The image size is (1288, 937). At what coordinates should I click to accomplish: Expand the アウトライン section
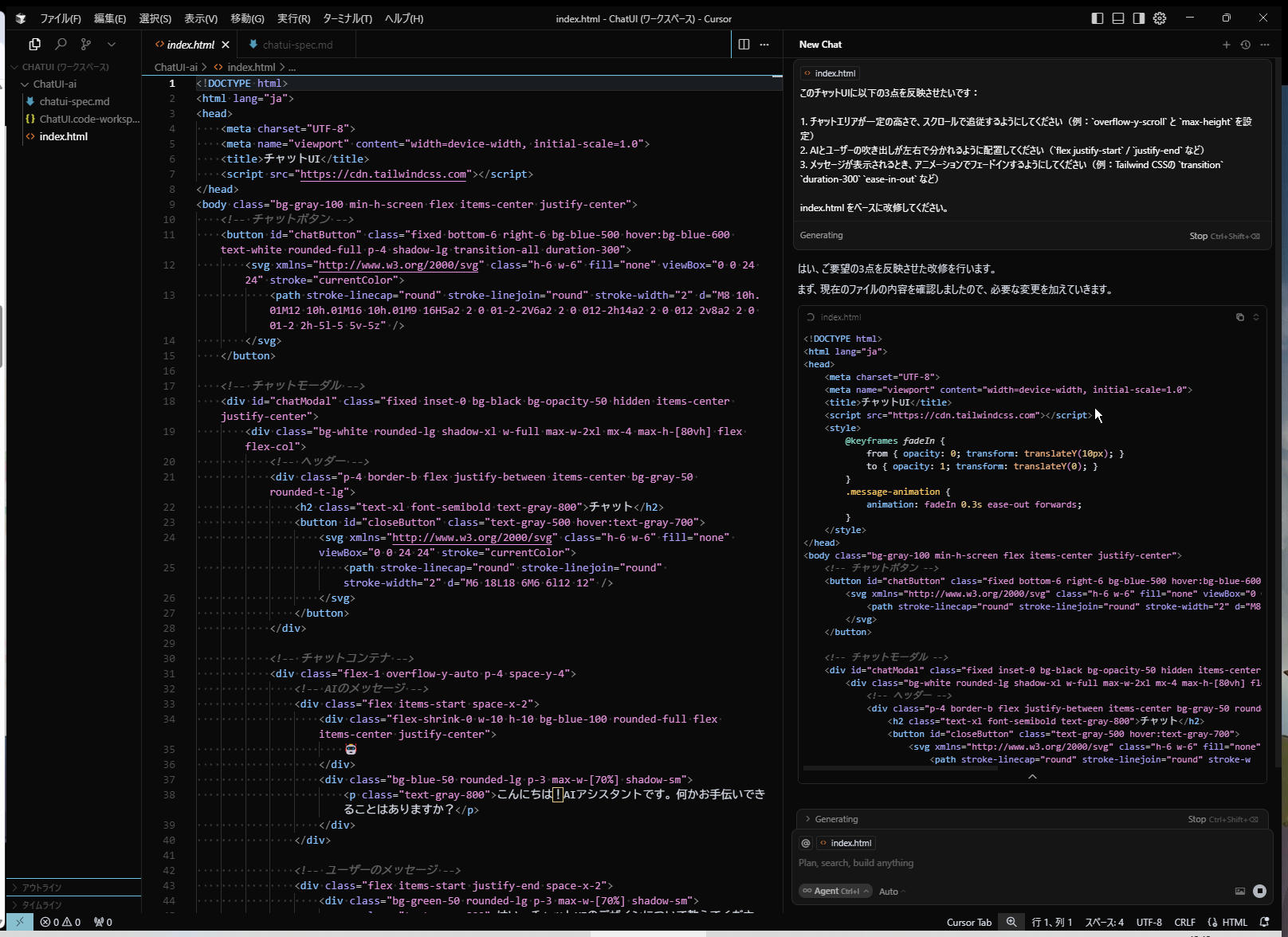(41, 888)
